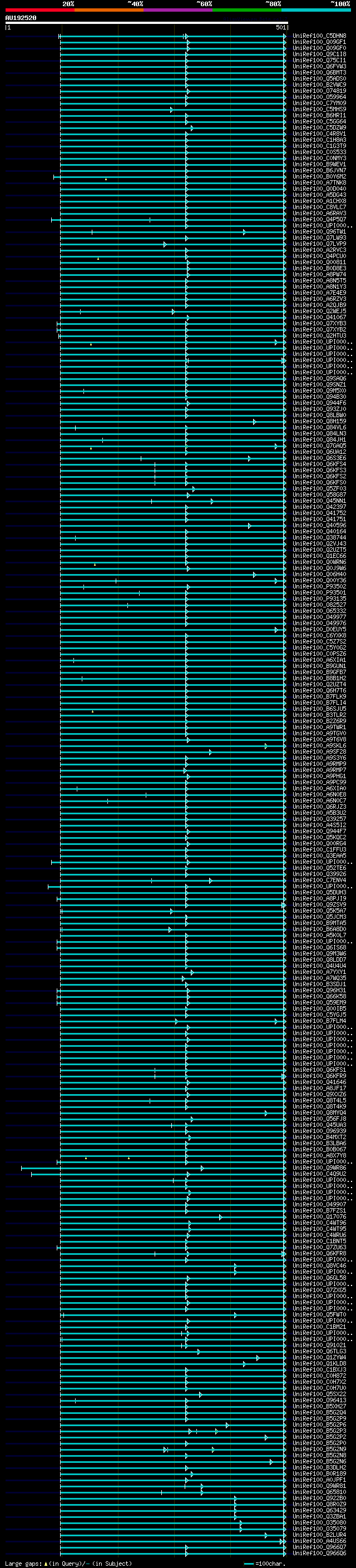
Task: Select label UniRef100_A0JPF1
Action: pos(319,1480)
